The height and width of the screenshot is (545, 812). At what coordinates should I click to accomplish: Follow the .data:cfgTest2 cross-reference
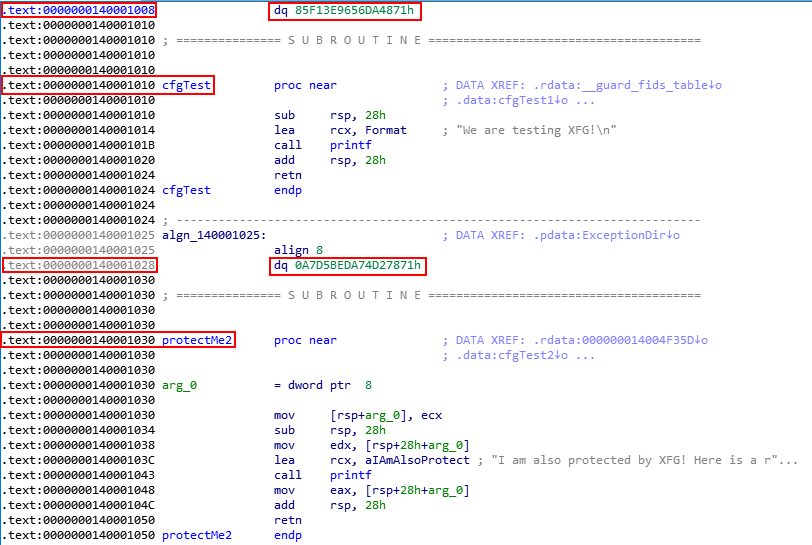click(x=512, y=355)
